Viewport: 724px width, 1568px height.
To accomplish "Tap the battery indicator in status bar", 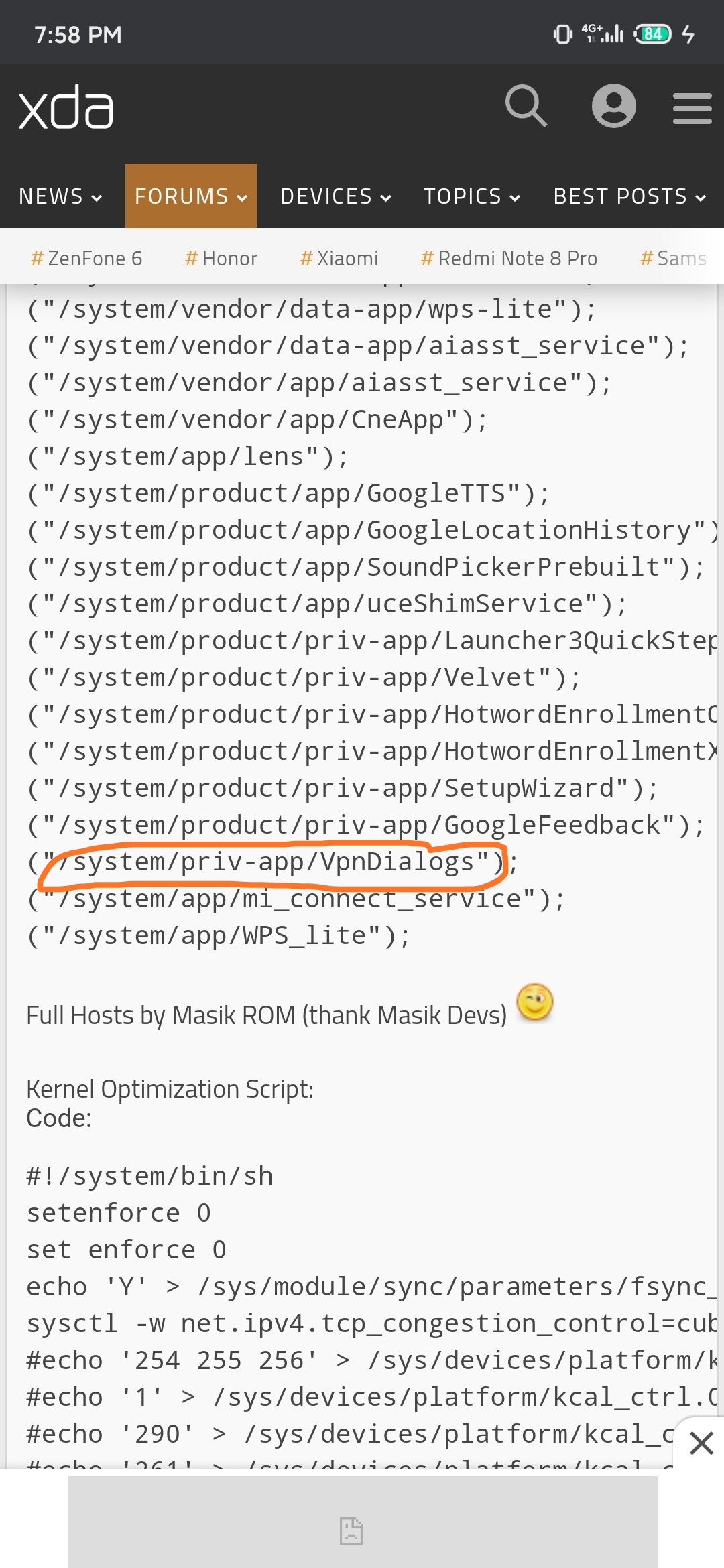I will coord(653,34).
